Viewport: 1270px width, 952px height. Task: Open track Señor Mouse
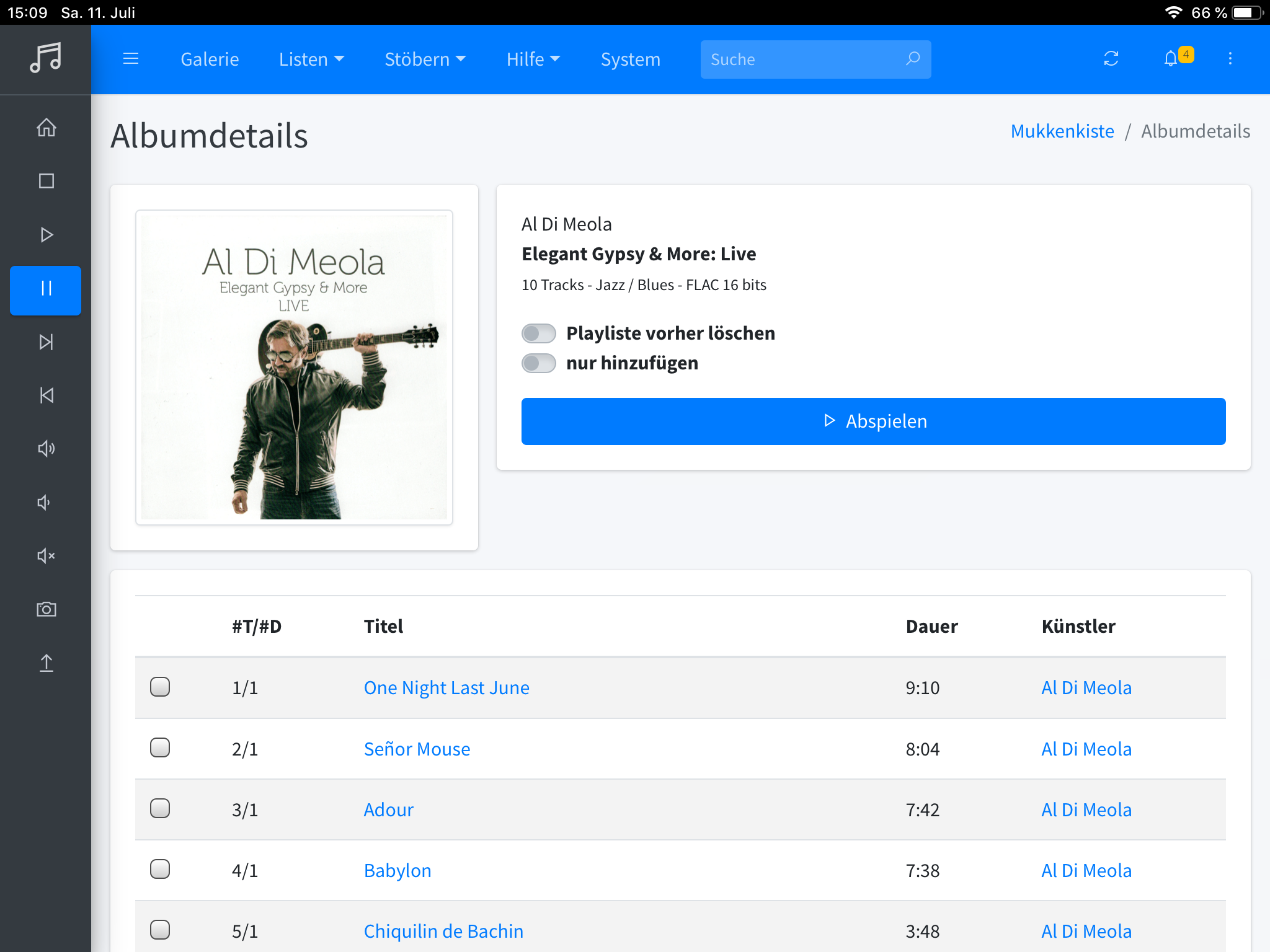click(x=417, y=749)
